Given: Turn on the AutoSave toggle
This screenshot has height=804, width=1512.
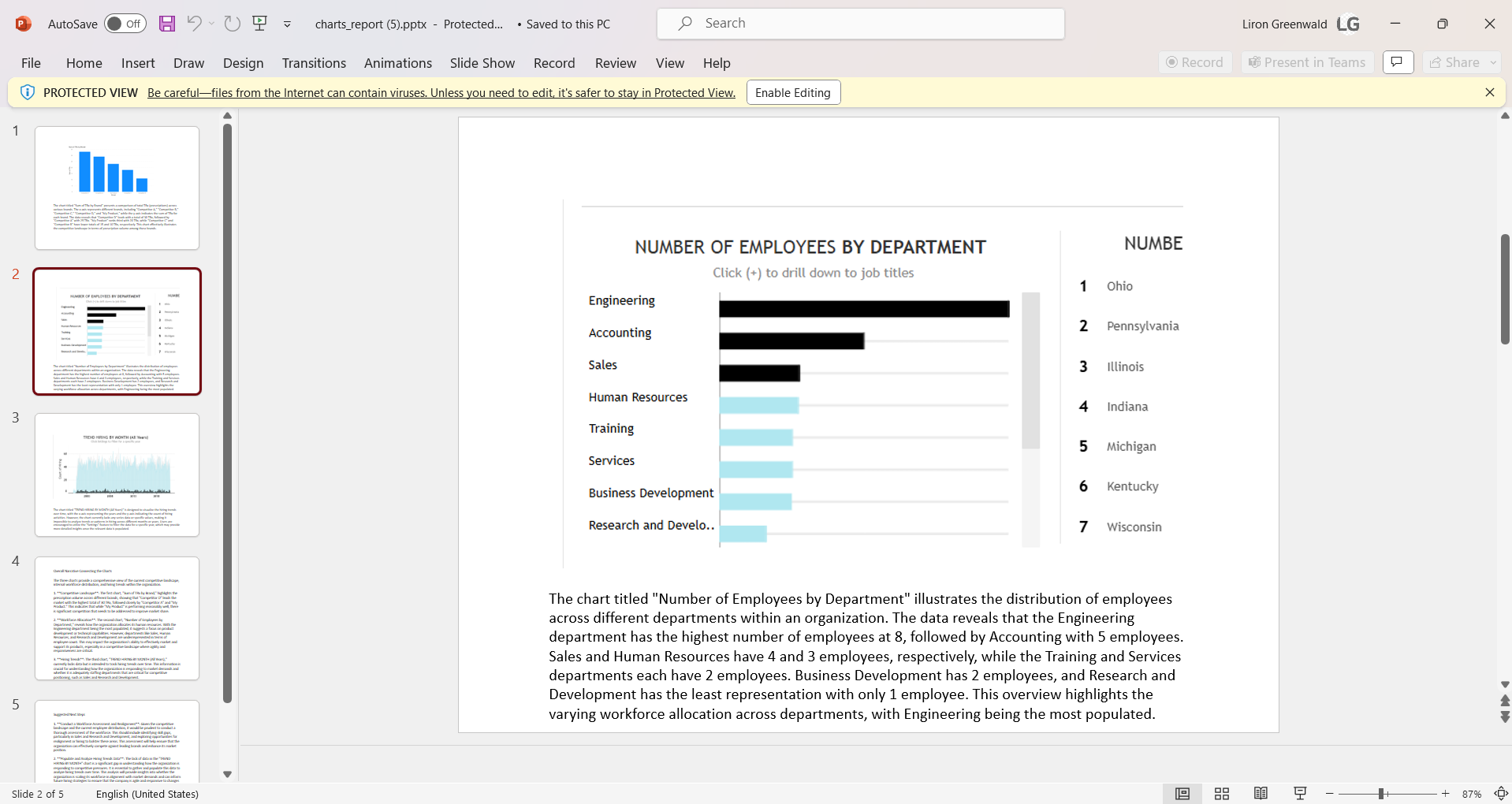Looking at the screenshot, I should click(x=125, y=24).
